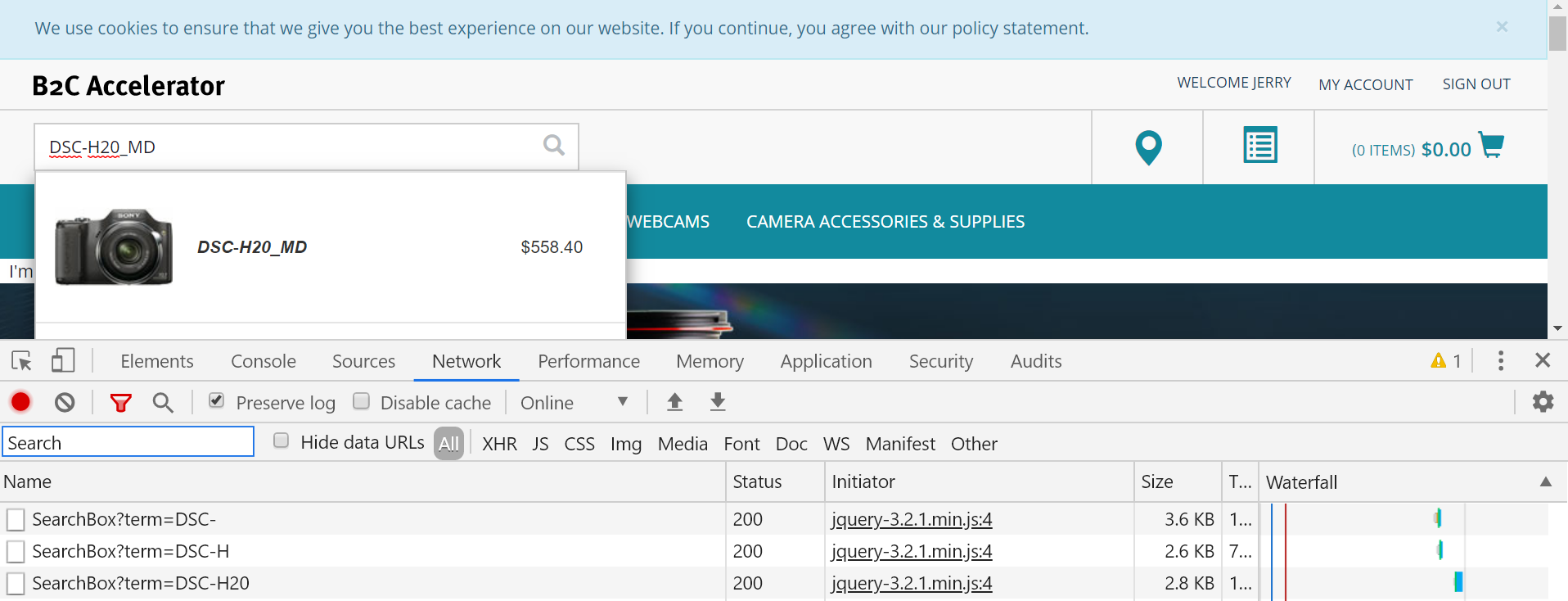This screenshot has height=601, width=1568.
Task: Open the network search magnifier
Action: pyautogui.click(x=163, y=402)
